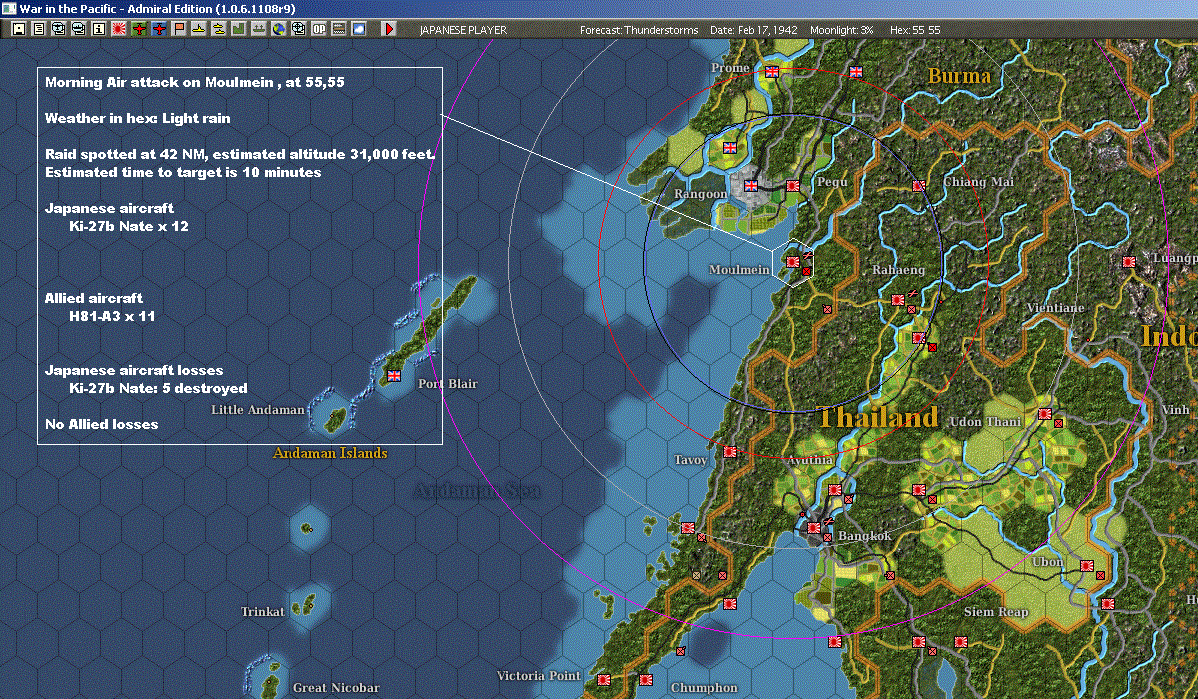Select the Japanese flag base near Ayuthia
1198x699 pixels.
pyautogui.click(x=835, y=490)
